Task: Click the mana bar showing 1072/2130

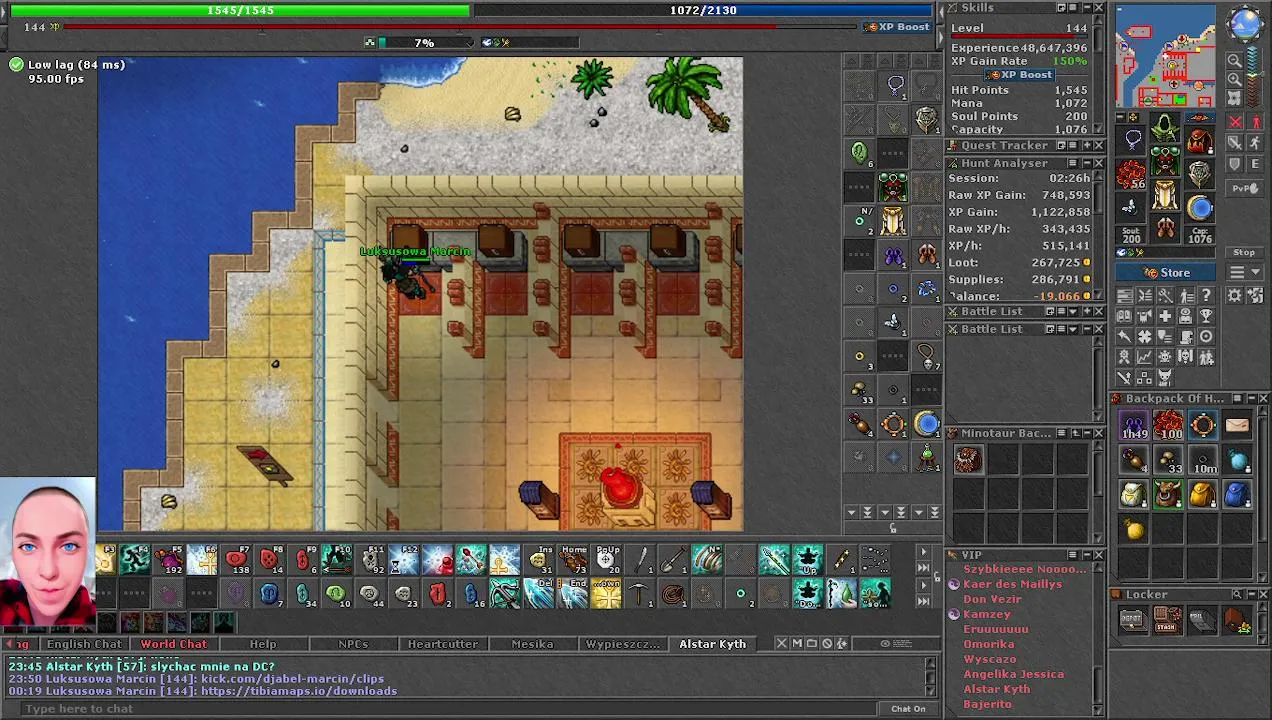Action: coord(703,10)
